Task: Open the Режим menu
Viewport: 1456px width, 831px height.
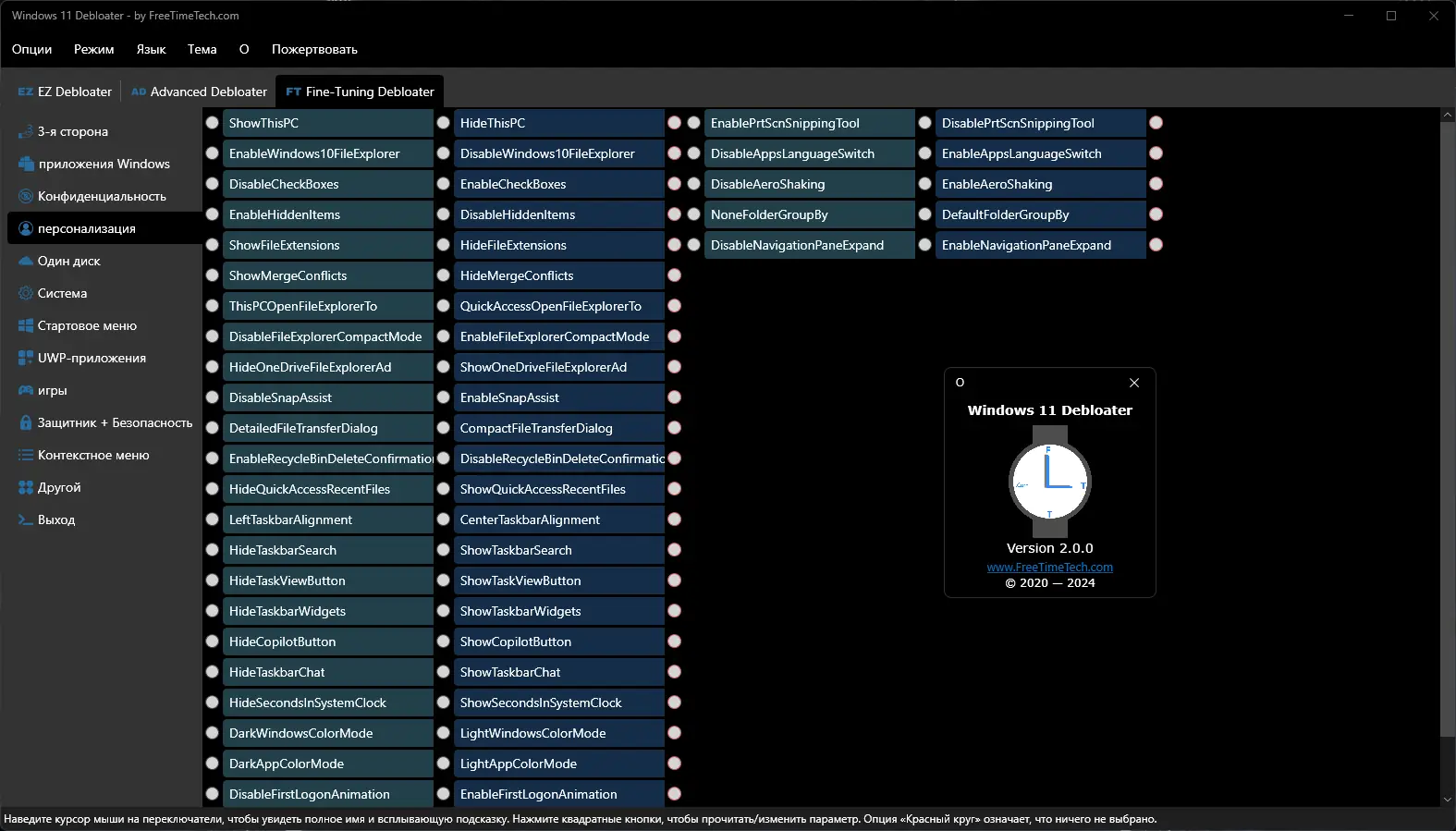Action: (94, 49)
